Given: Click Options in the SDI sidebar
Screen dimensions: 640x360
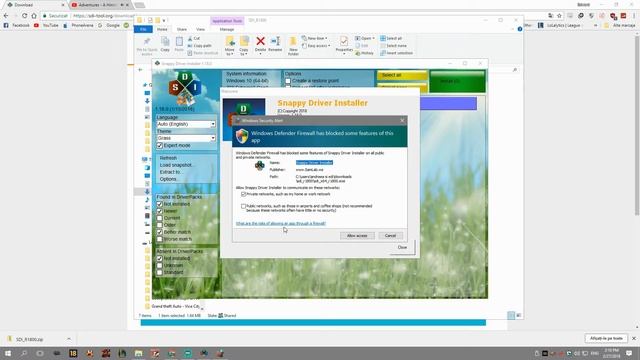Looking at the screenshot, I should (x=168, y=179).
